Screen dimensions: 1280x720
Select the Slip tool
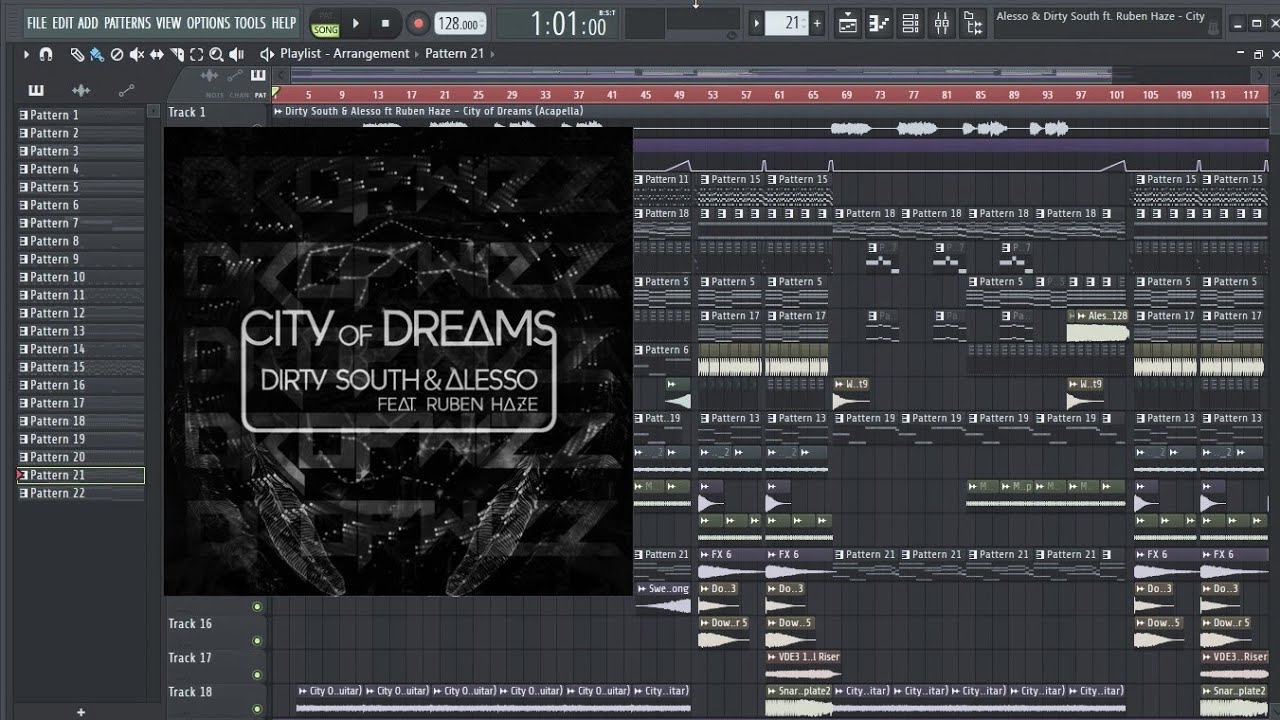(x=157, y=54)
